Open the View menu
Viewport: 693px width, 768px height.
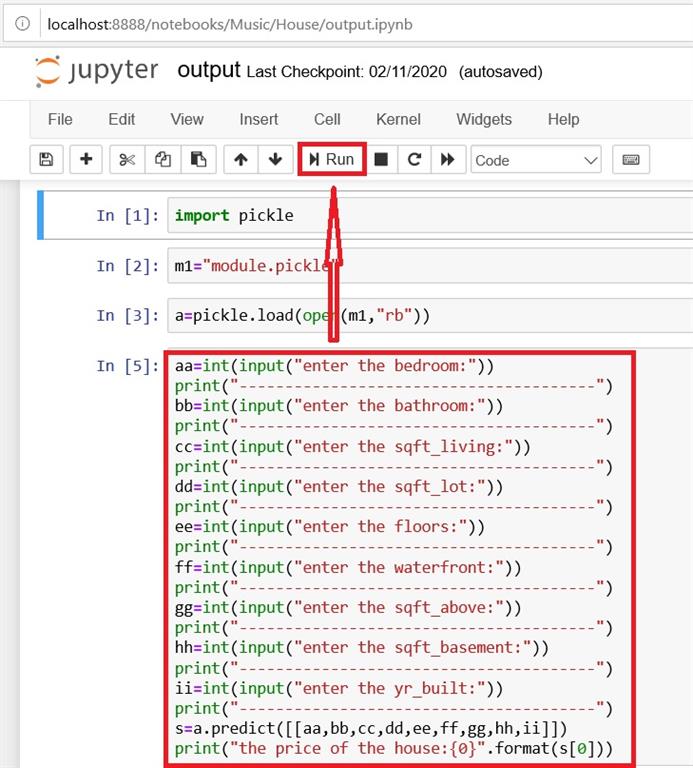pos(187,120)
